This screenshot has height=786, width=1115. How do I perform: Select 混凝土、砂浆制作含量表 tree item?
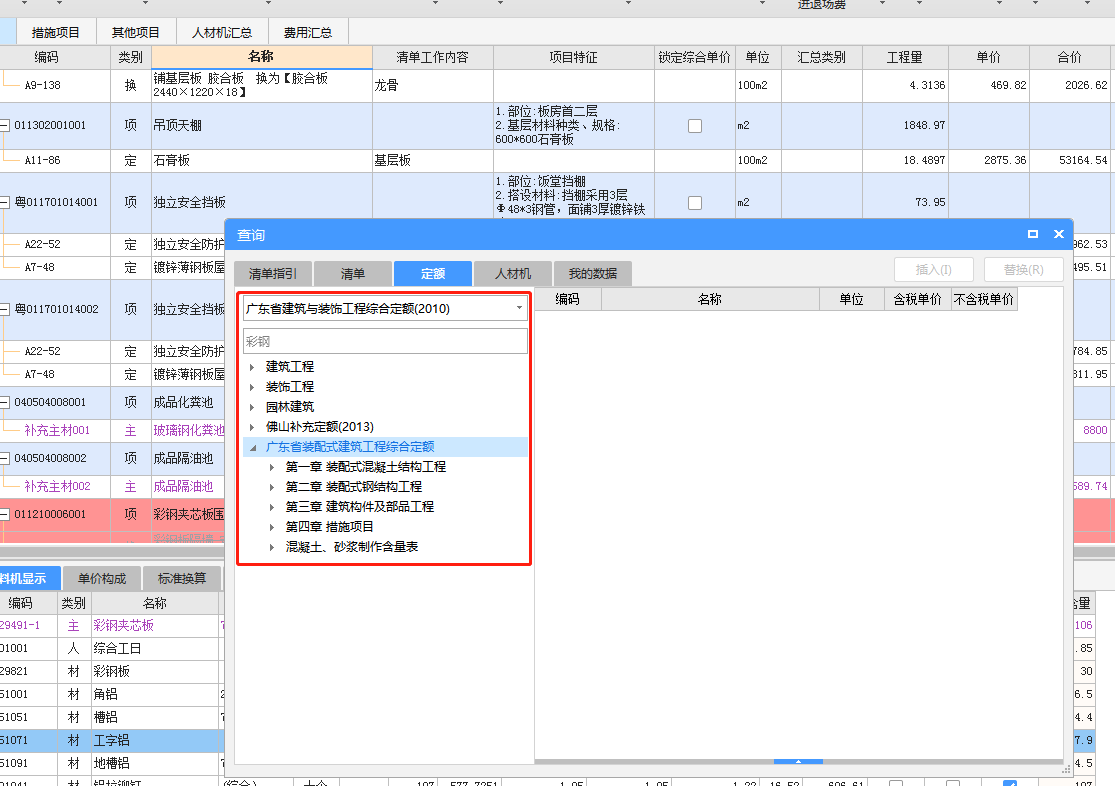coord(351,546)
